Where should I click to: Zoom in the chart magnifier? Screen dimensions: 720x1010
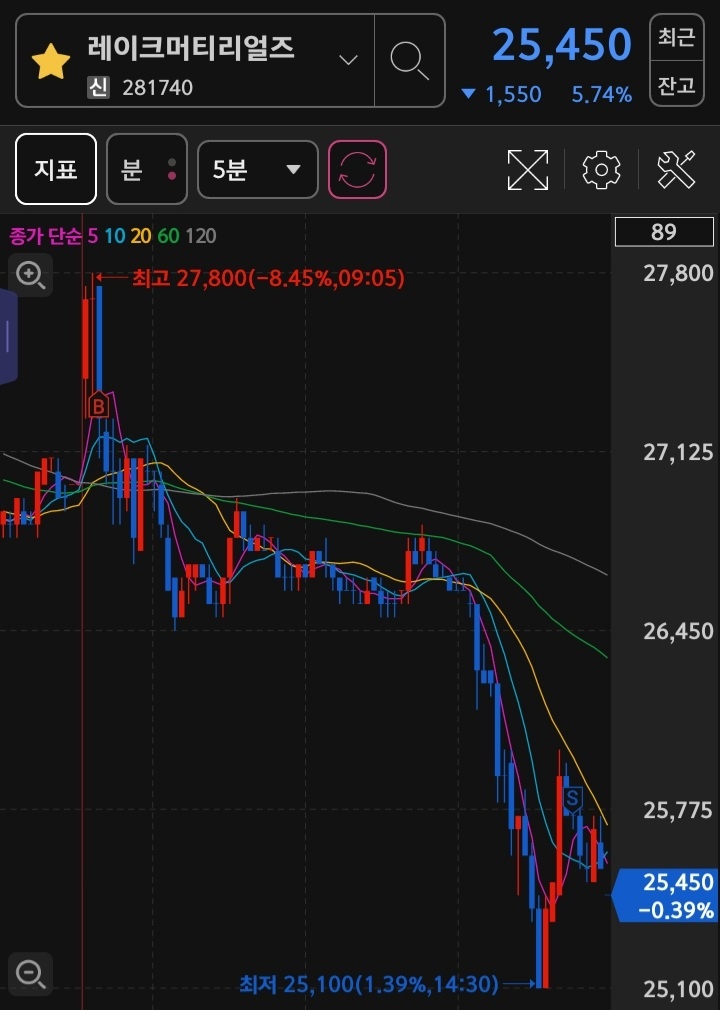[30, 275]
